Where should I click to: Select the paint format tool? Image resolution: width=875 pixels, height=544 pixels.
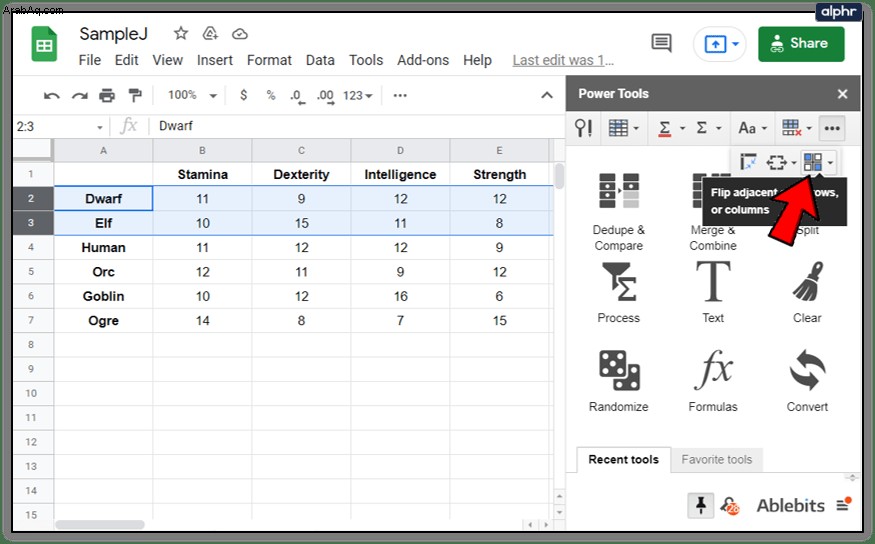tap(134, 95)
